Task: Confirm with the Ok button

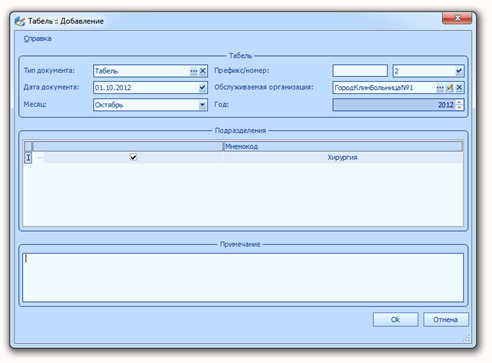Action: coord(396,320)
